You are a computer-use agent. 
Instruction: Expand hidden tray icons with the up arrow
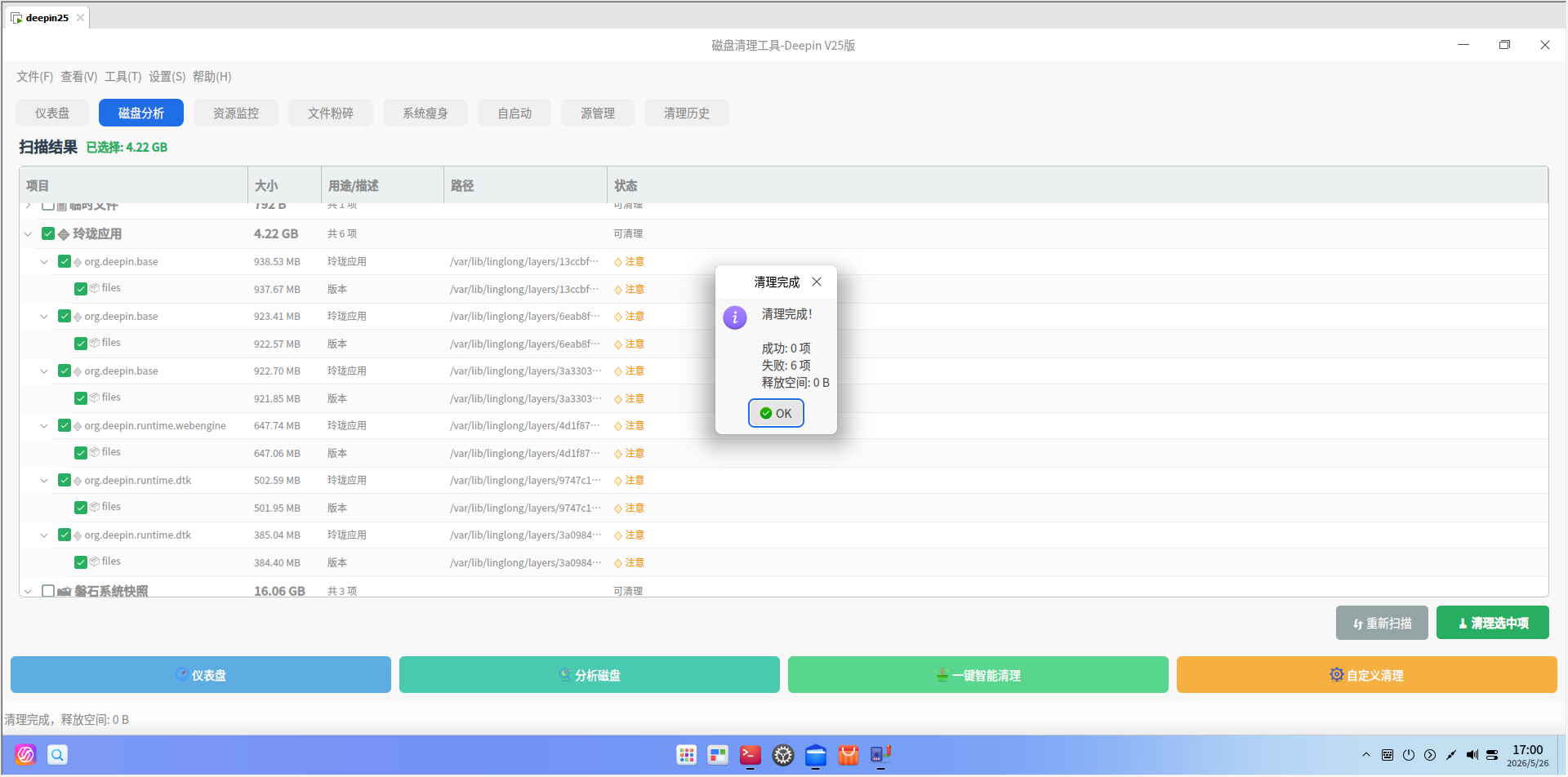[x=1366, y=755]
